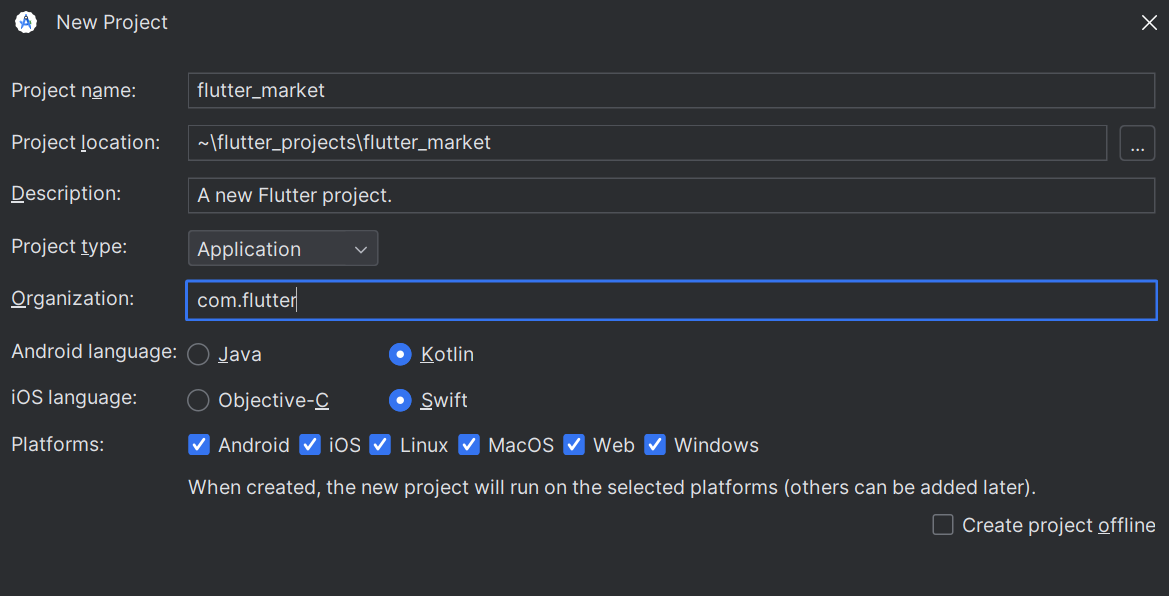The image size is (1169, 596).
Task: Uncheck the Linux platform checkbox
Action: pyautogui.click(x=380, y=445)
